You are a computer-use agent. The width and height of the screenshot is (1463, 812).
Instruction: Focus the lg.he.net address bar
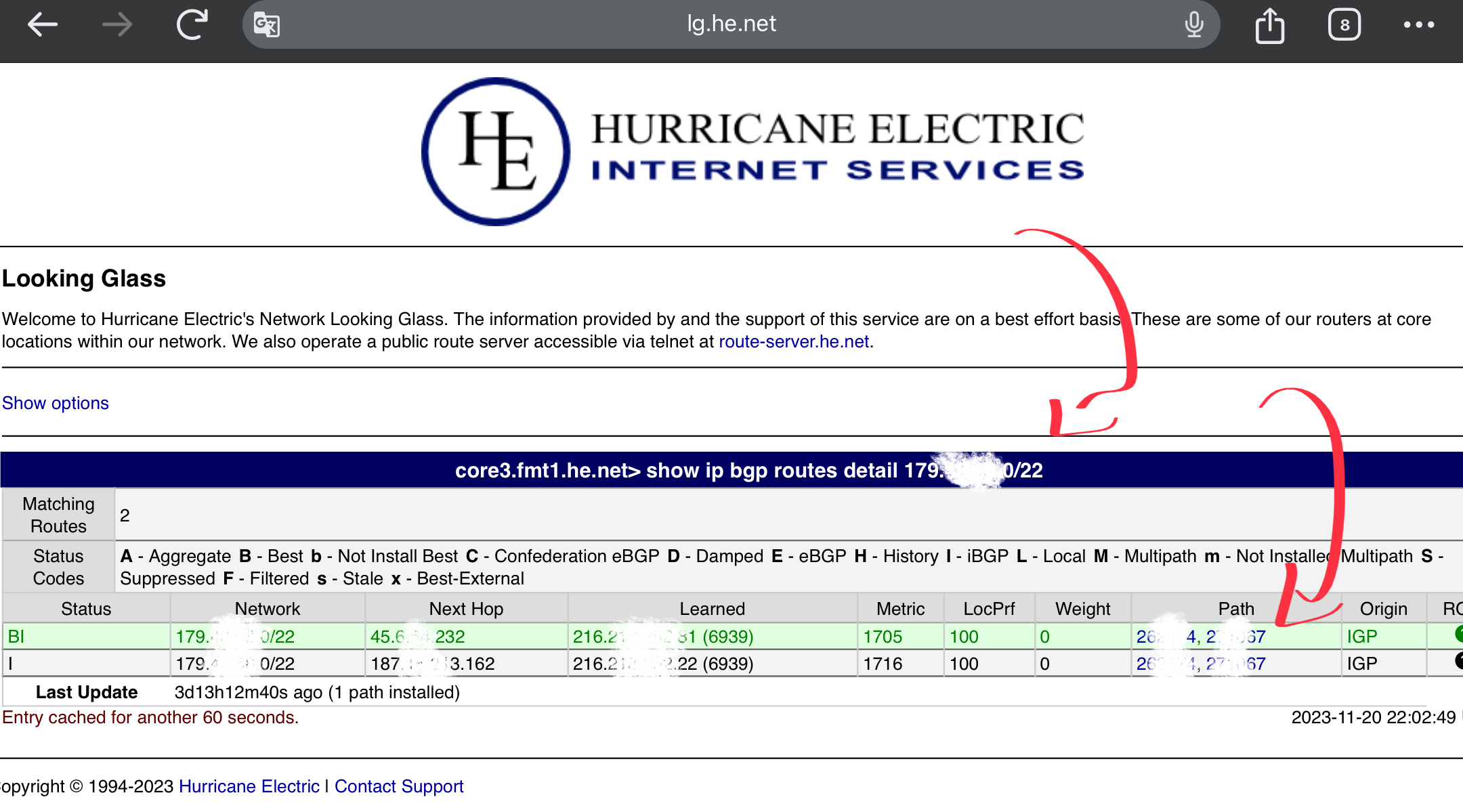(x=731, y=24)
